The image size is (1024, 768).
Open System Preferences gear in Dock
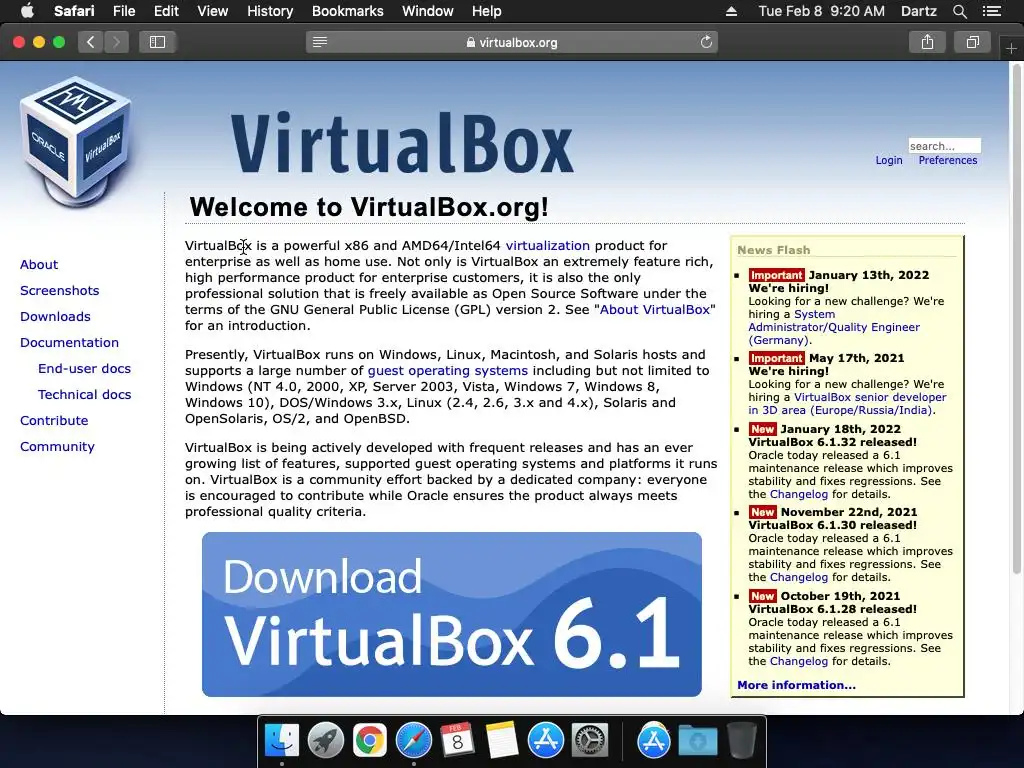click(x=590, y=741)
